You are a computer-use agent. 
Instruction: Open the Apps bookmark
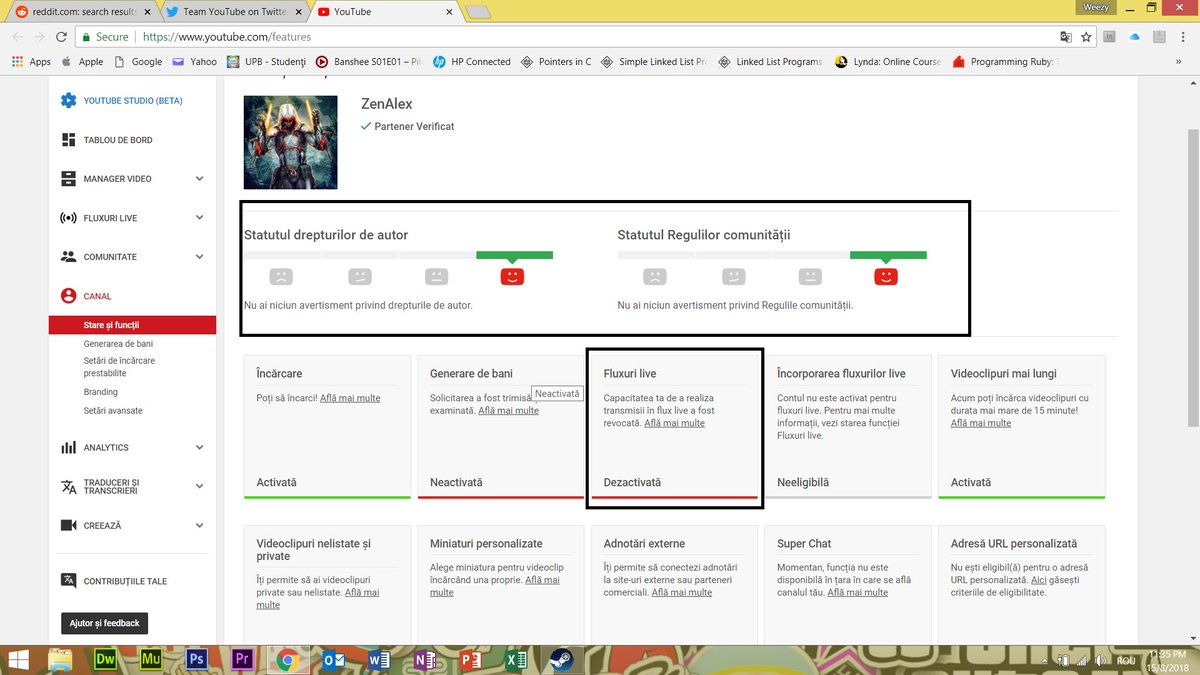point(31,61)
